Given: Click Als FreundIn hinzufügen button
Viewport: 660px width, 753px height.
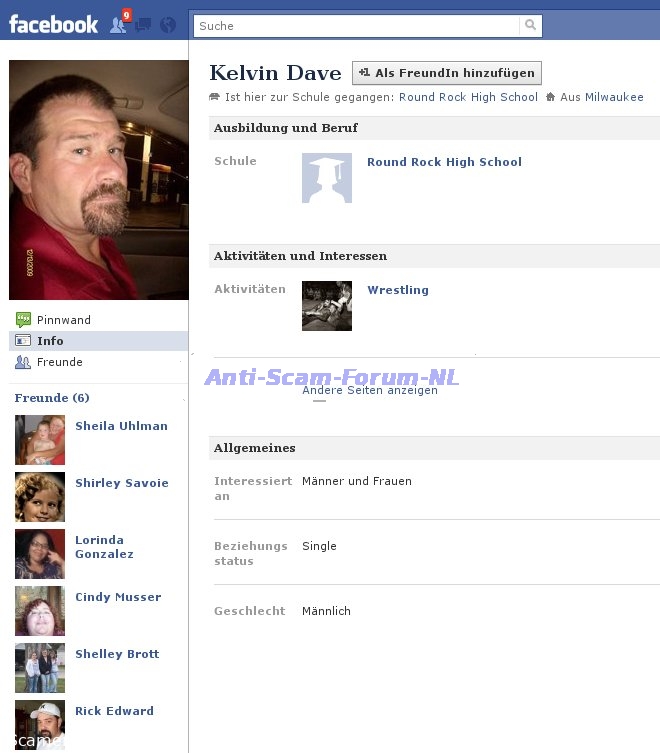Looking at the screenshot, I should pyautogui.click(x=447, y=73).
